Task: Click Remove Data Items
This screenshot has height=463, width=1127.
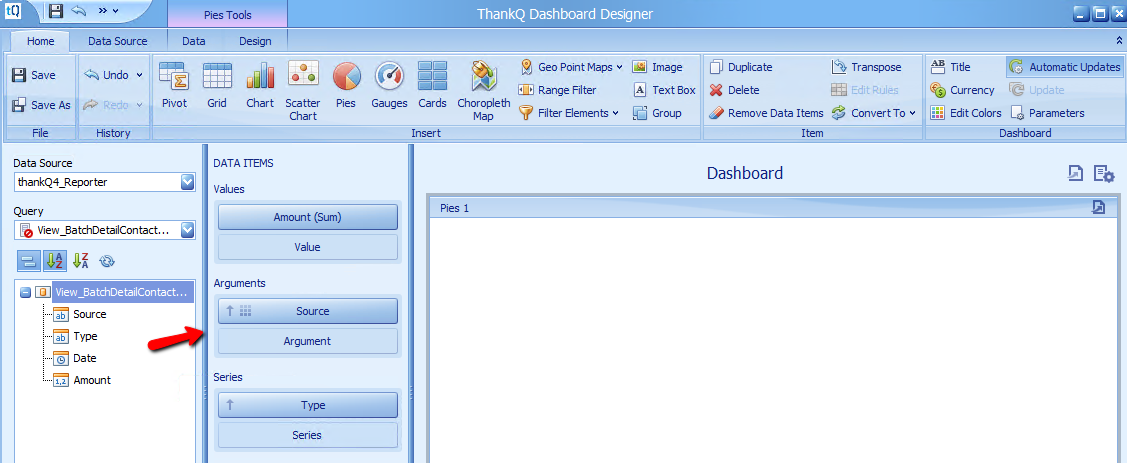Action: pos(766,113)
